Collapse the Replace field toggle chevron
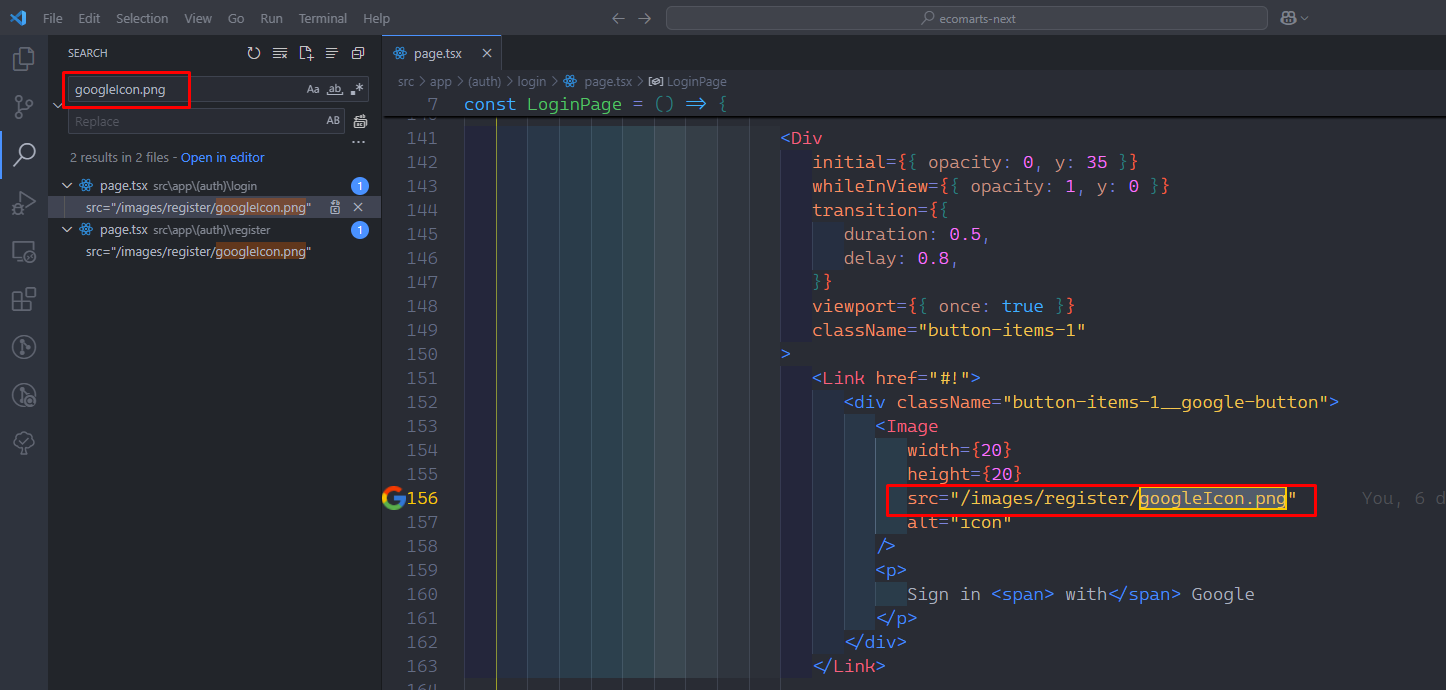 (58, 105)
